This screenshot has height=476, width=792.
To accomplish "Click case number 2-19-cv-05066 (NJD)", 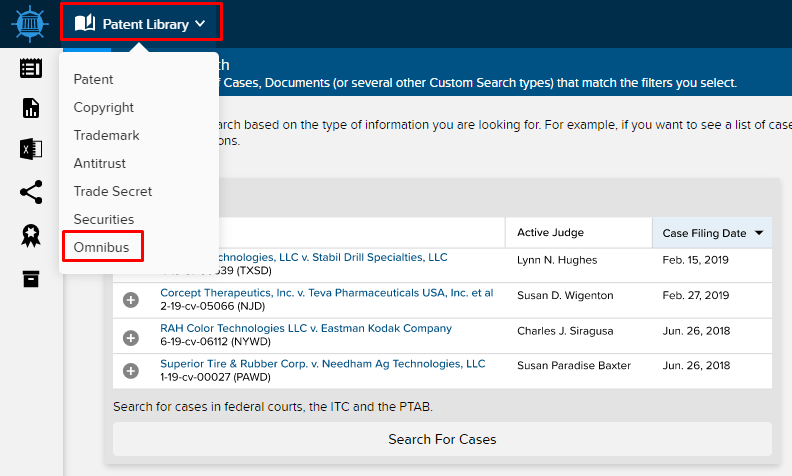I will point(213,306).
